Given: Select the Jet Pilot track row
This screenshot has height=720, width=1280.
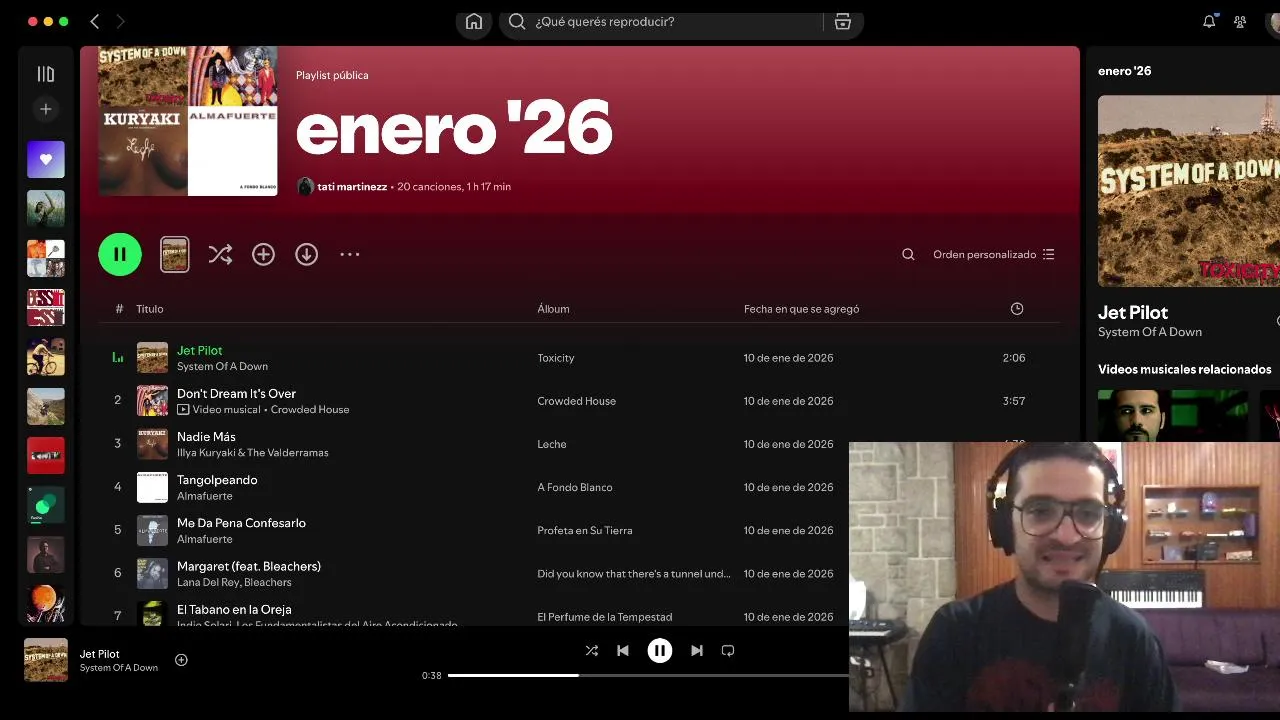Looking at the screenshot, I should click(x=580, y=358).
